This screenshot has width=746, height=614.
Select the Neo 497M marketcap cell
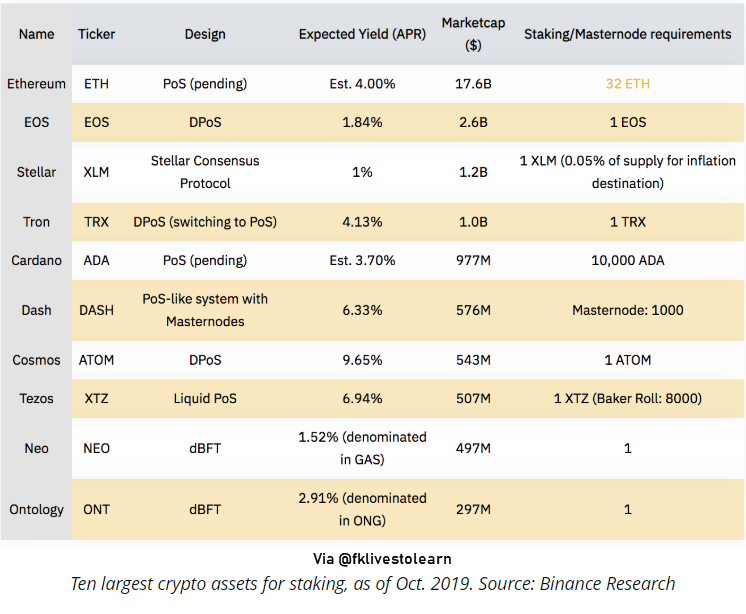473,448
